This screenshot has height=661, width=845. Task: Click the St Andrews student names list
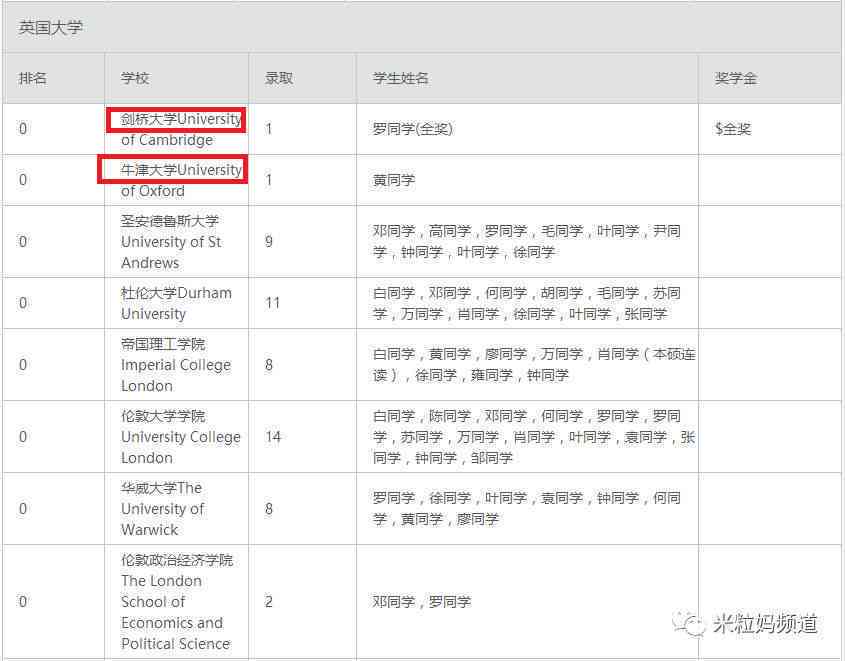[x=527, y=241]
